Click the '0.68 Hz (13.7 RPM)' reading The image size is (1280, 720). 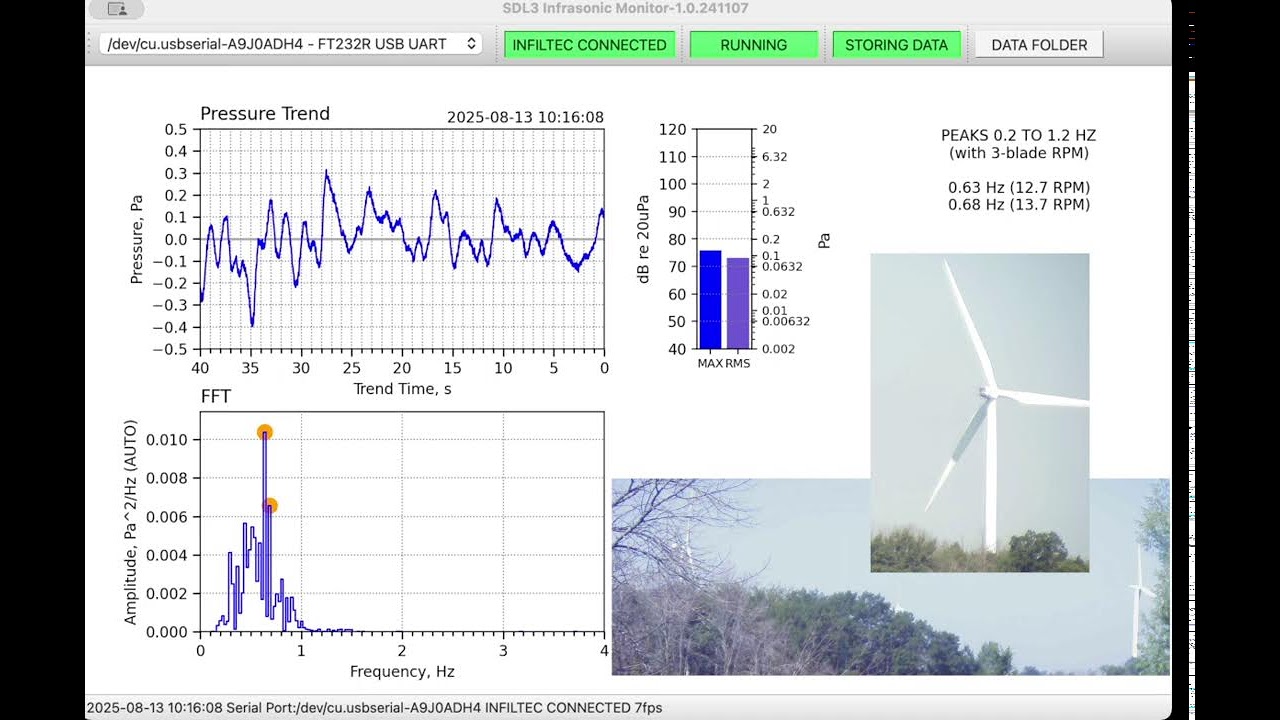coord(1019,205)
